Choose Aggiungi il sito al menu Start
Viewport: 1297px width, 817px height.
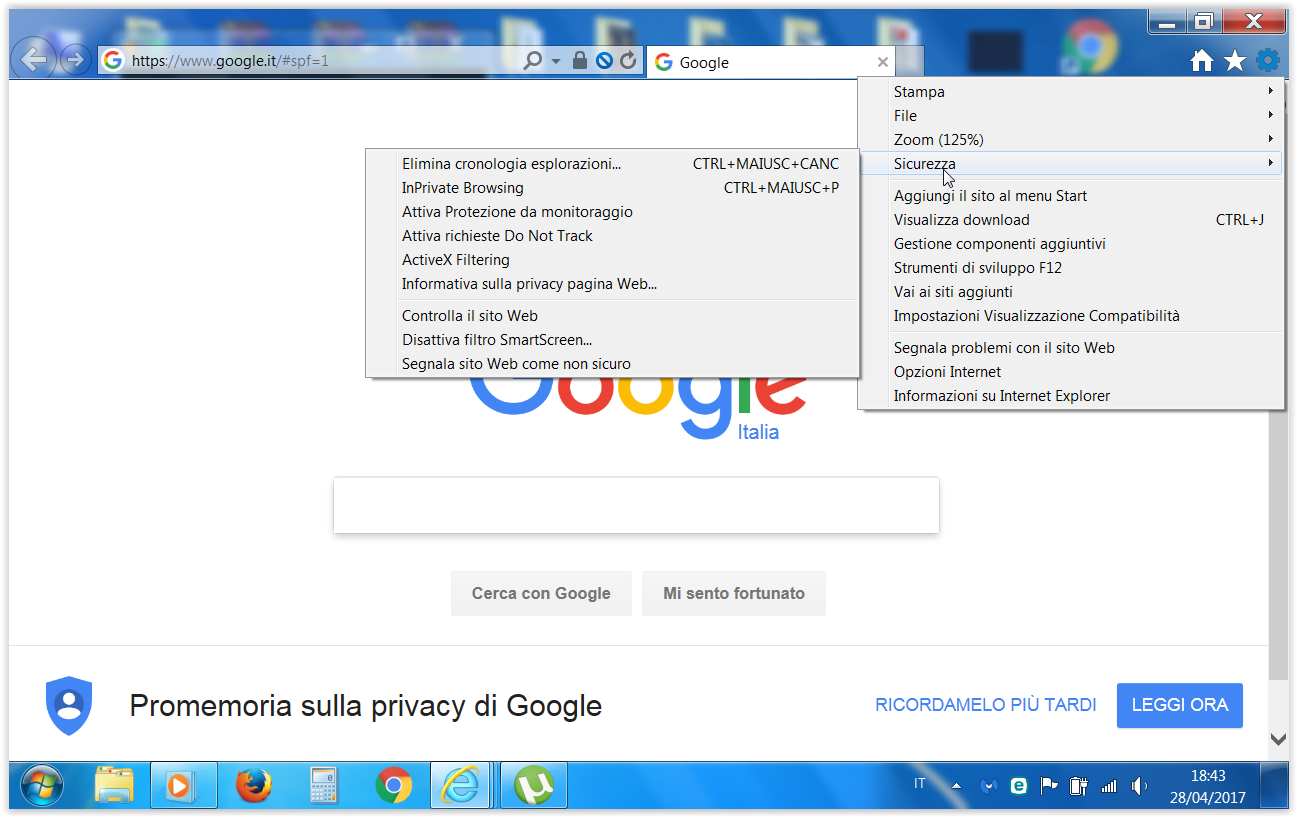click(x=1071, y=195)
